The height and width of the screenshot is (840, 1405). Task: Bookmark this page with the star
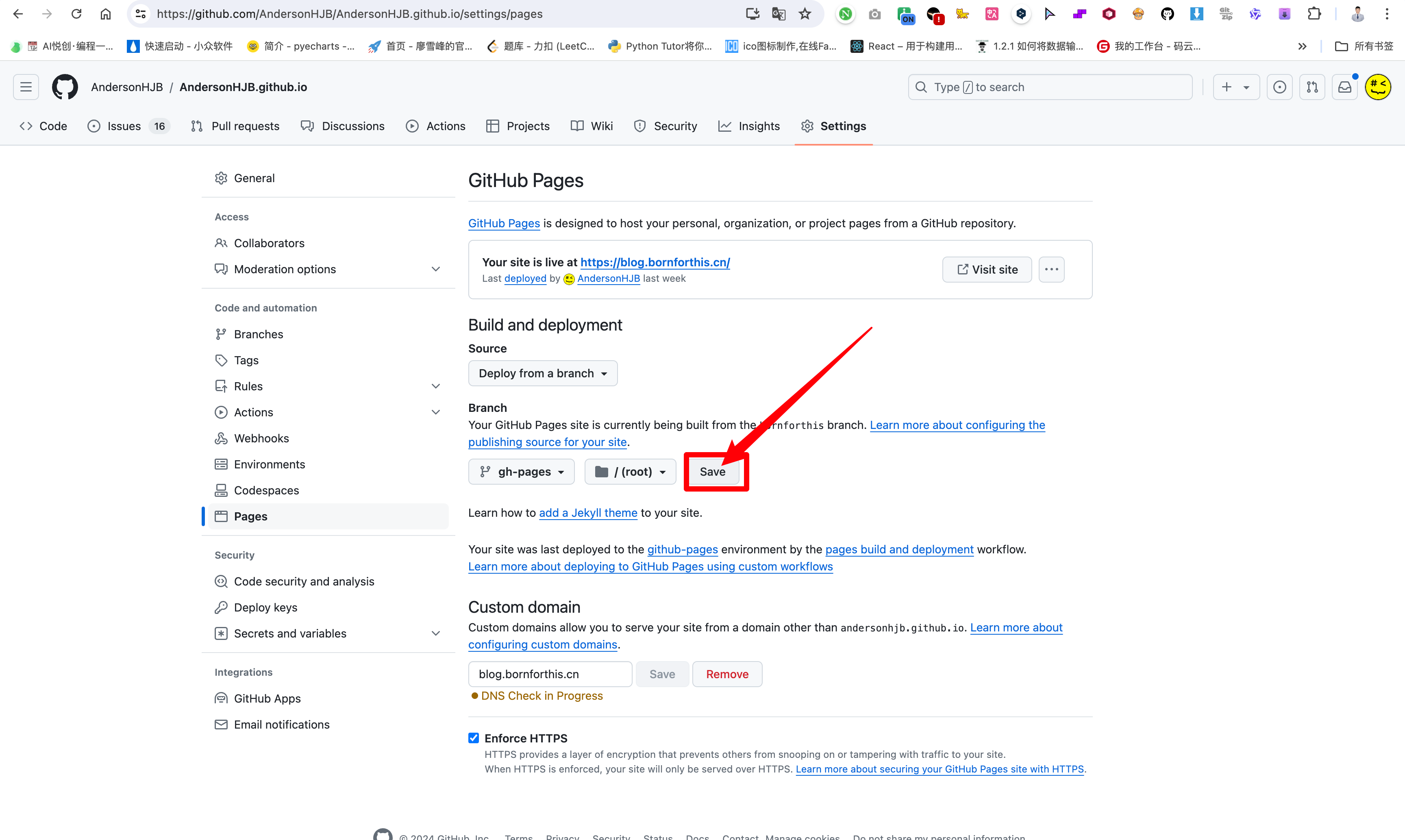(805, 13)
